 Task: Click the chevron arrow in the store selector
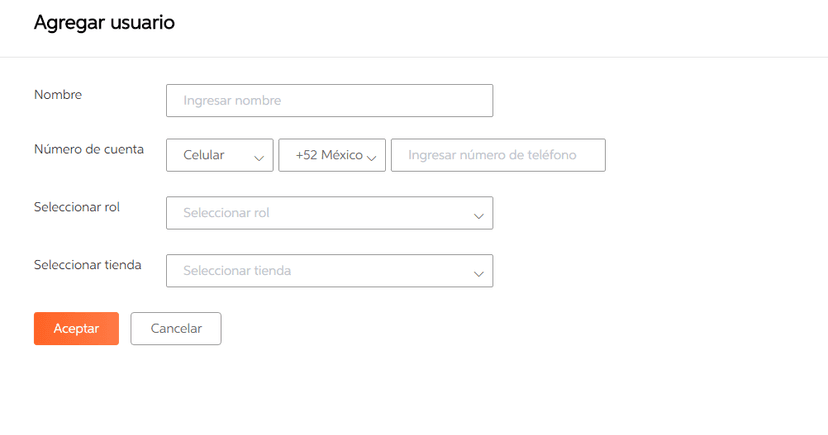(x=478, y=273)
